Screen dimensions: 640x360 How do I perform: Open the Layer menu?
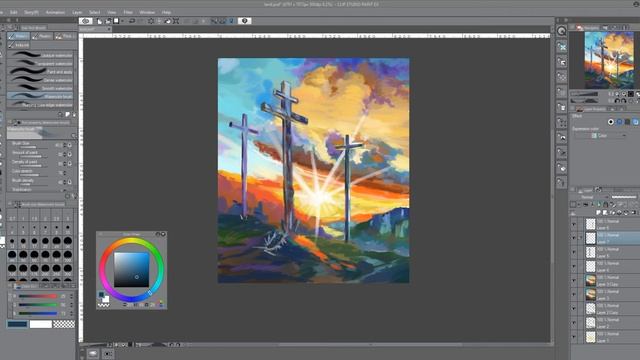point(77,12)
